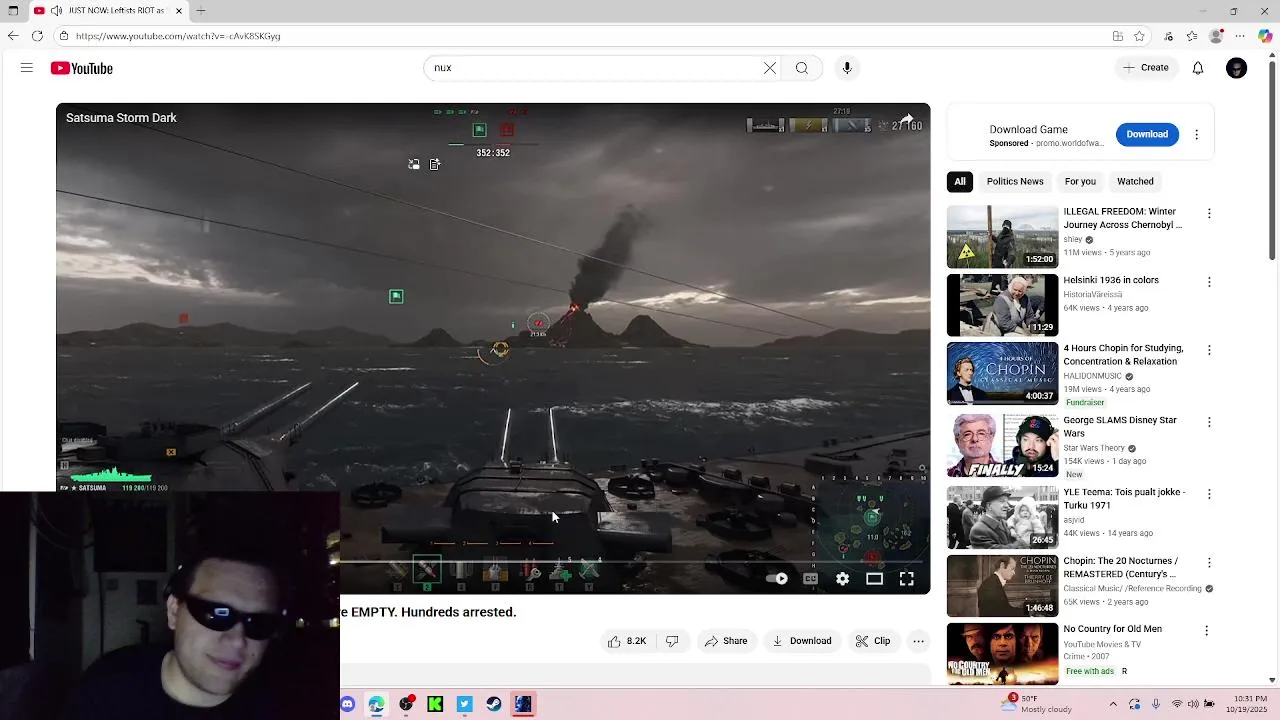
Task: Open menu for Helsinki 1936 in colors
Action: [1209, 282]
